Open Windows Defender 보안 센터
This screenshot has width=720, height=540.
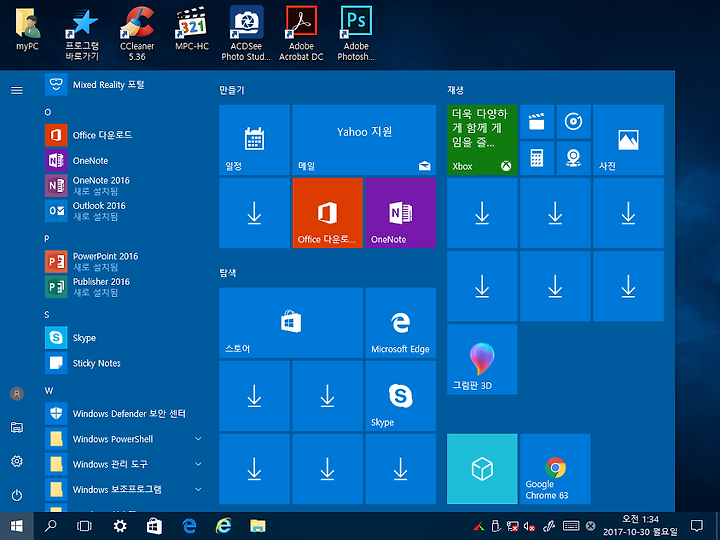coord(123,414)
